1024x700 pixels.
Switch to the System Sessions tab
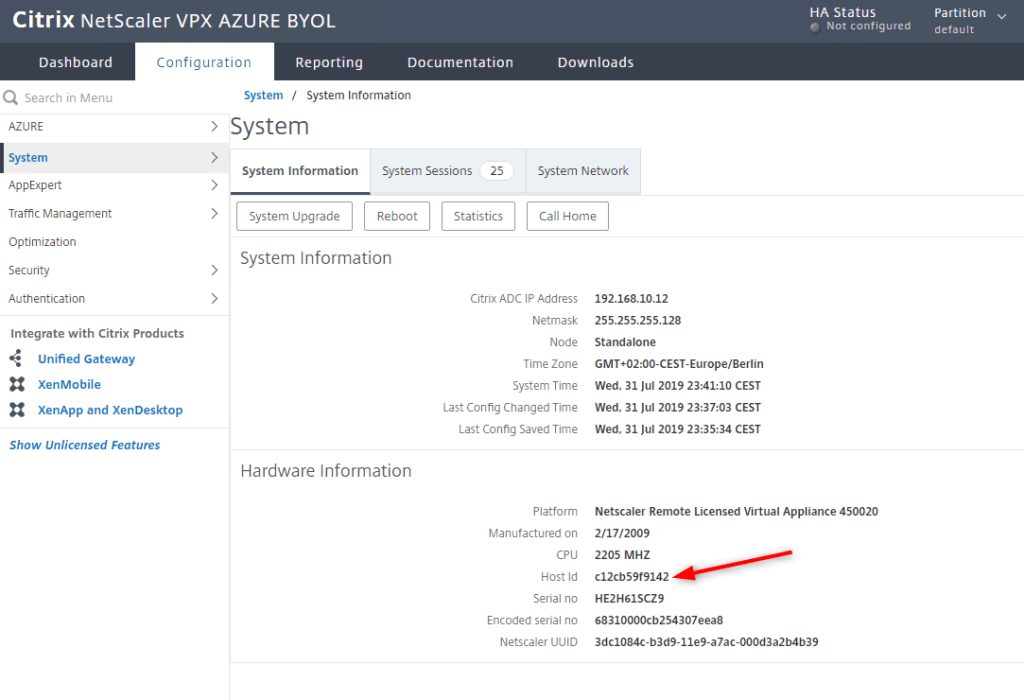(x=448, y=171)
